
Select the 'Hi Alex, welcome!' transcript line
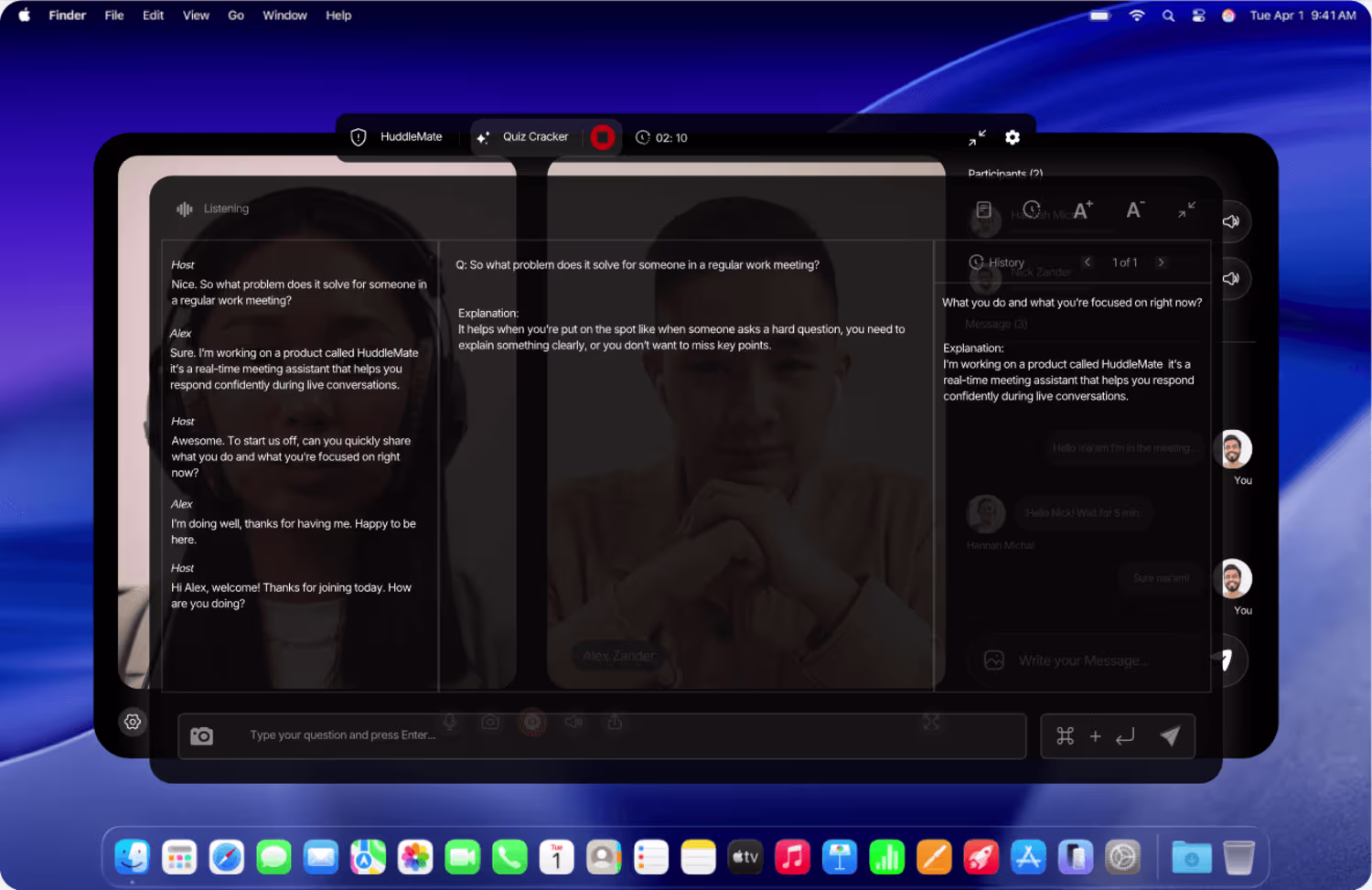291,595
